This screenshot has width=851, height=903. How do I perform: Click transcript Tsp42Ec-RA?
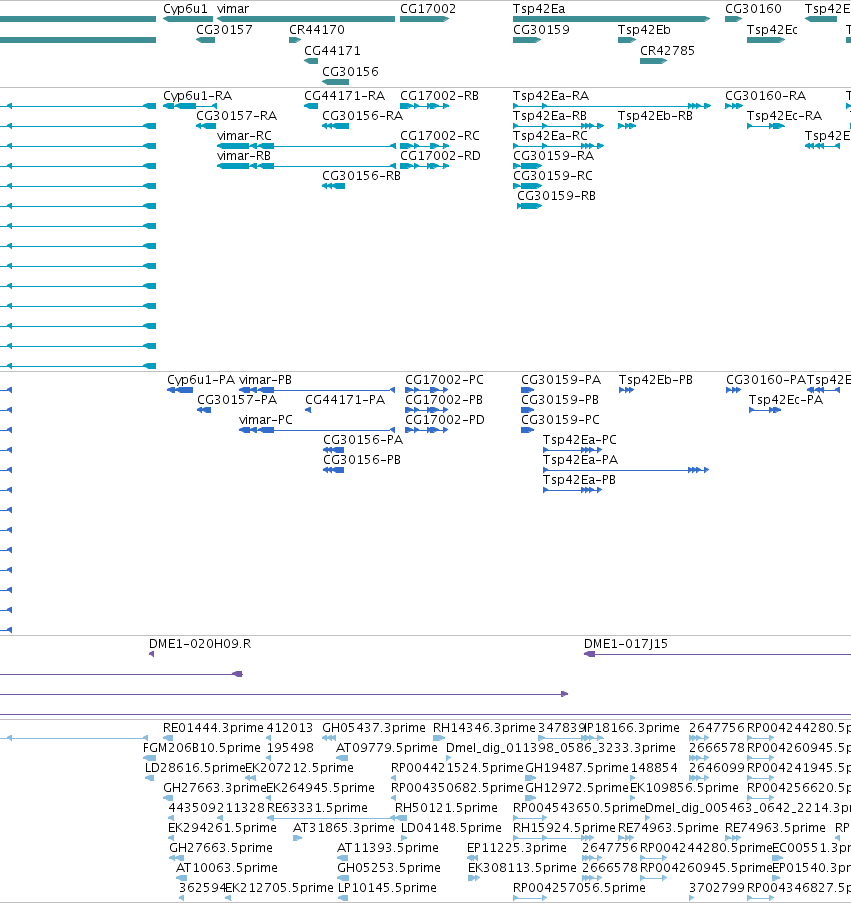[x=784, y=116]
